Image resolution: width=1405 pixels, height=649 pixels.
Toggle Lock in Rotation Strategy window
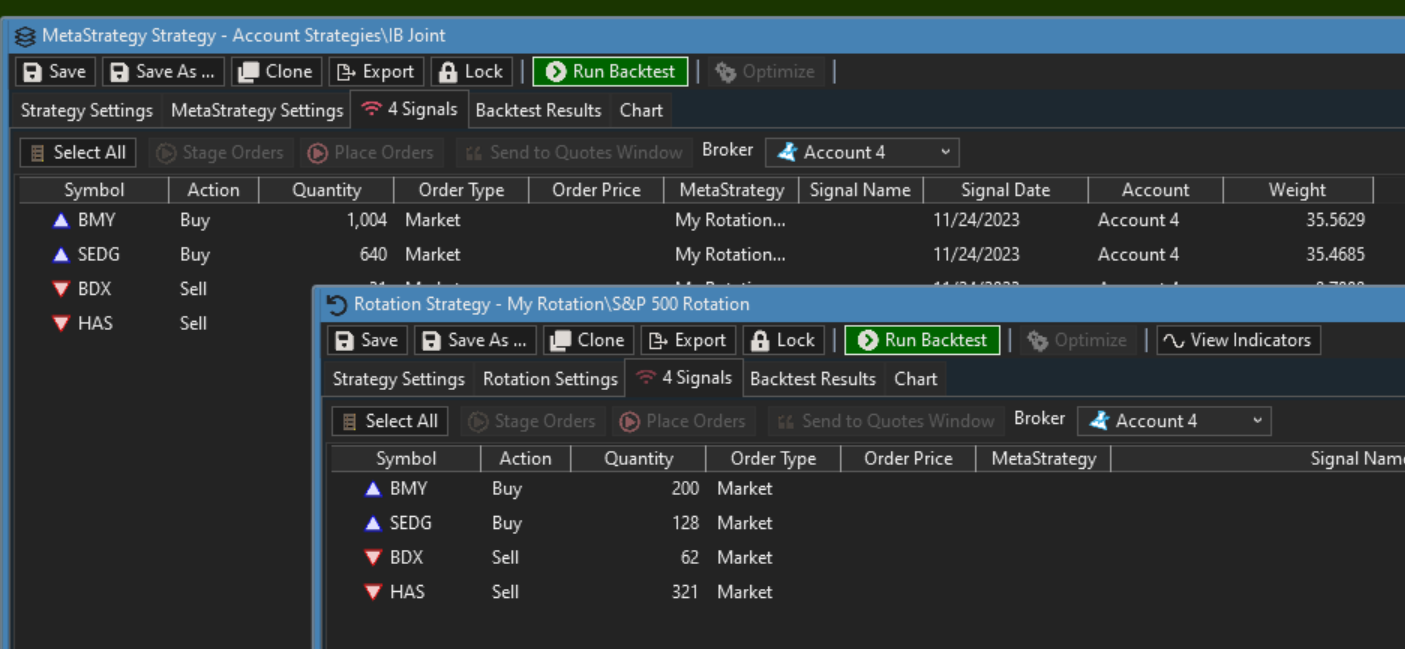click(783, 340)
